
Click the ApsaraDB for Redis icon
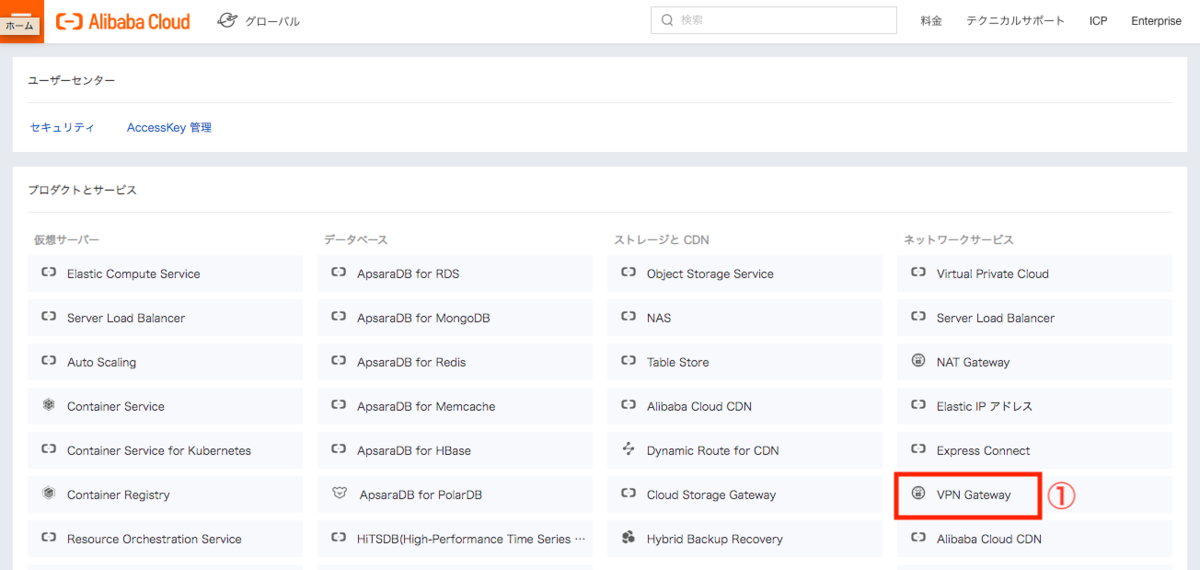click(x=338, y=361)
